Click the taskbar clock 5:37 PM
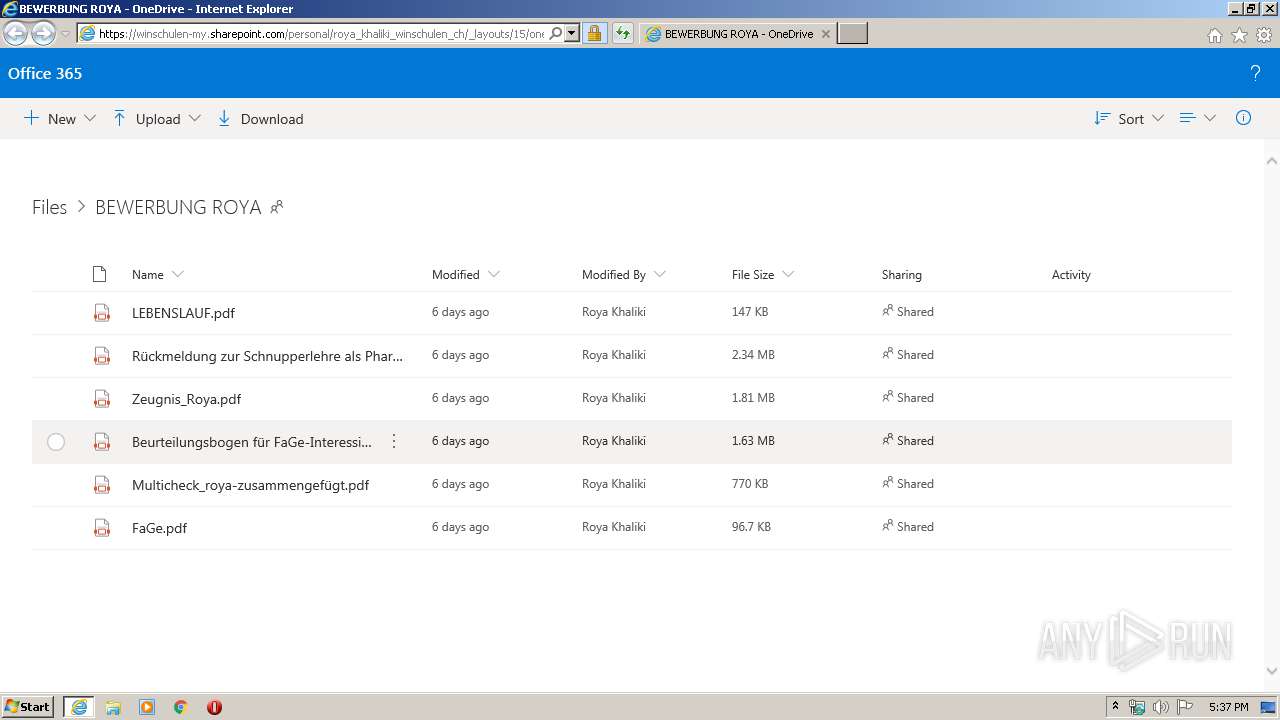 coord(1228,707)
